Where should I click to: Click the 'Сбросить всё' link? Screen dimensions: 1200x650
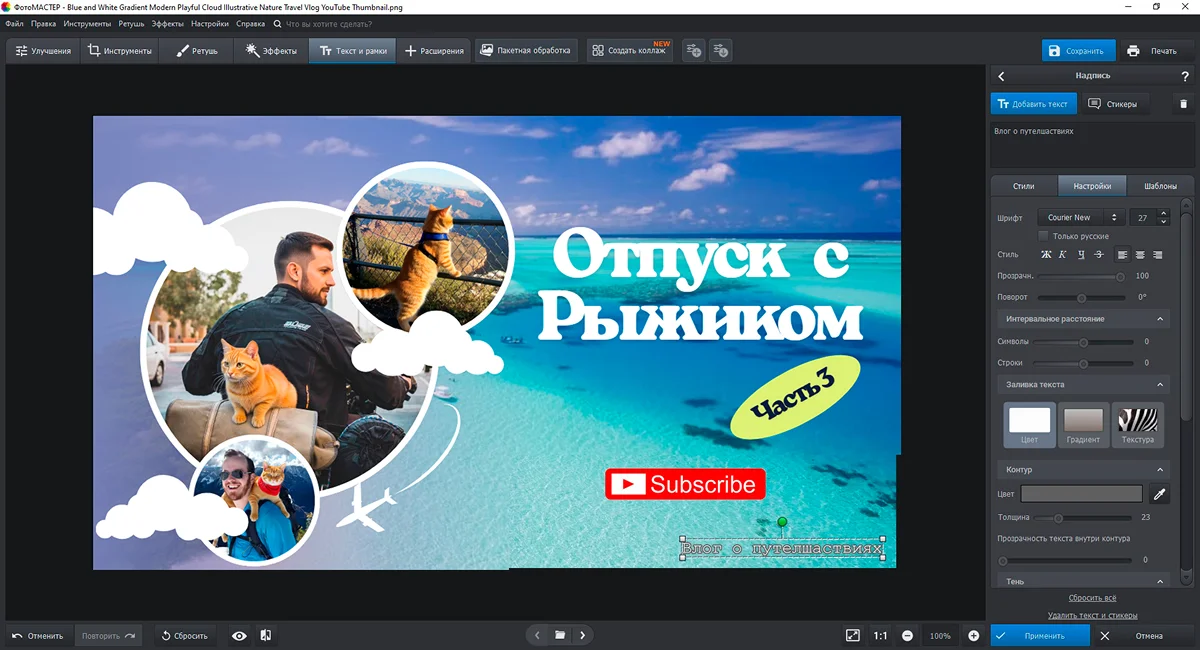[x=1092, y=598]
